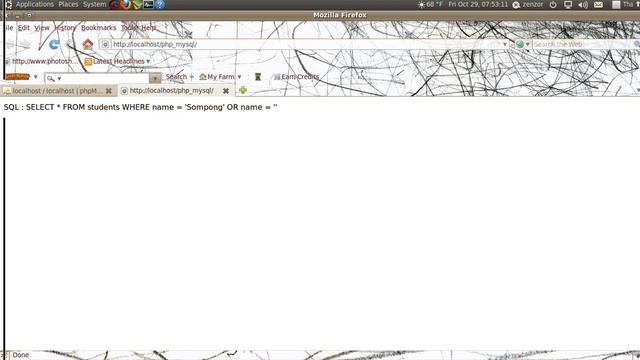Open the Places menu in top panel
640x360 pixels.
[68, 4]
